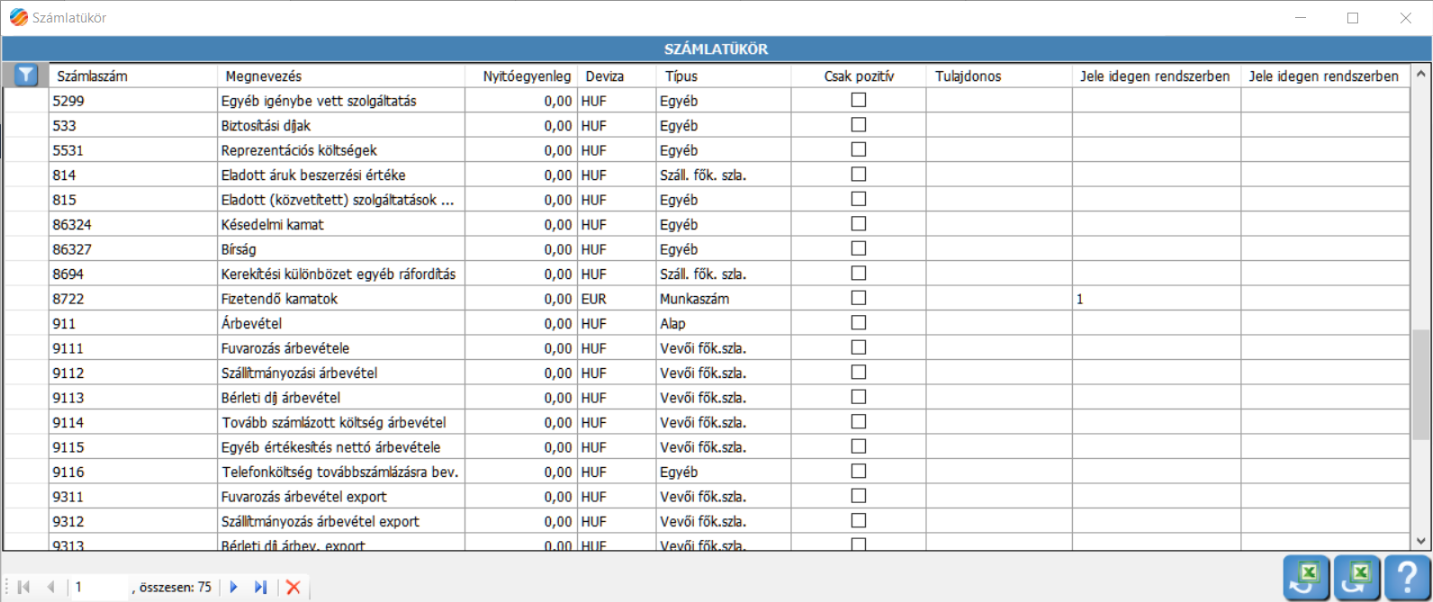Click the scrollbar down arrow
Screen dimensions: 1433x602
click(x=1421, y=540)
